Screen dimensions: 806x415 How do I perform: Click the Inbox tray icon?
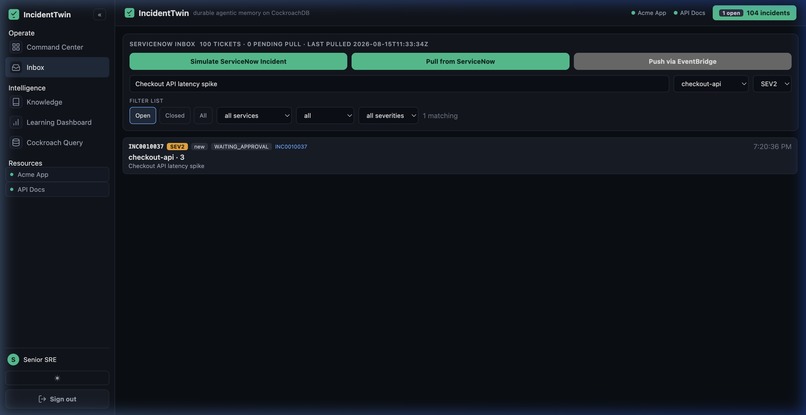tap(16, 67)
